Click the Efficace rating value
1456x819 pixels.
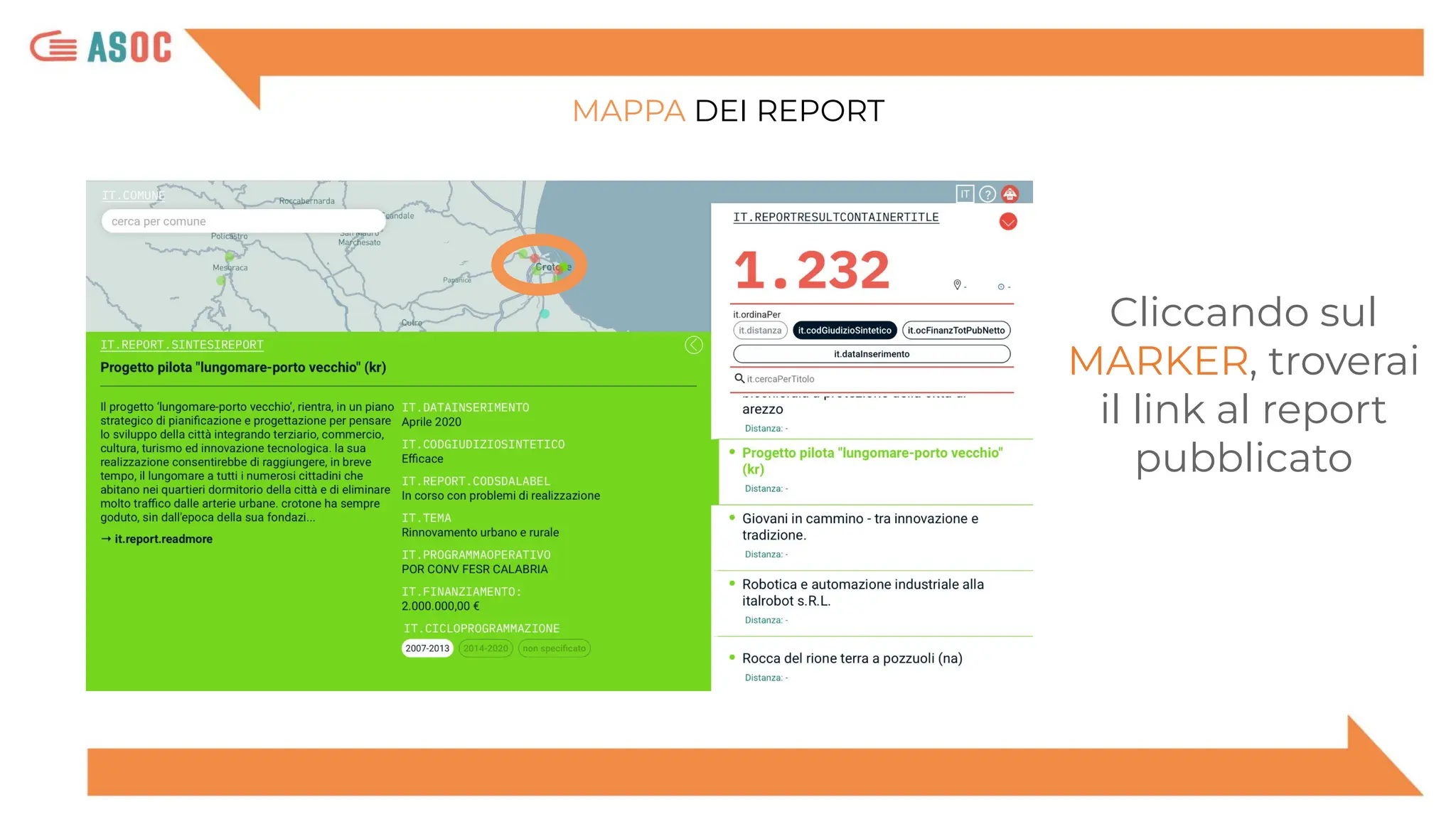[x=422, y=459]
